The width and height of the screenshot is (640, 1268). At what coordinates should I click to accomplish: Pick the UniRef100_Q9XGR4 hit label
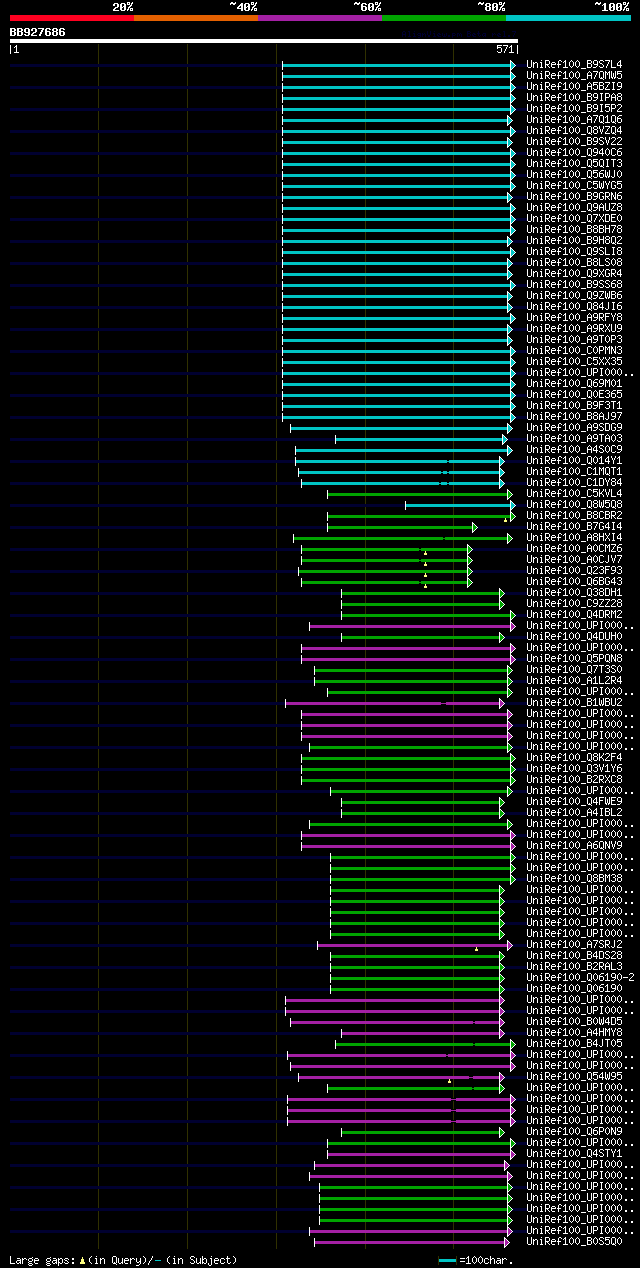(x=574, y=273)
